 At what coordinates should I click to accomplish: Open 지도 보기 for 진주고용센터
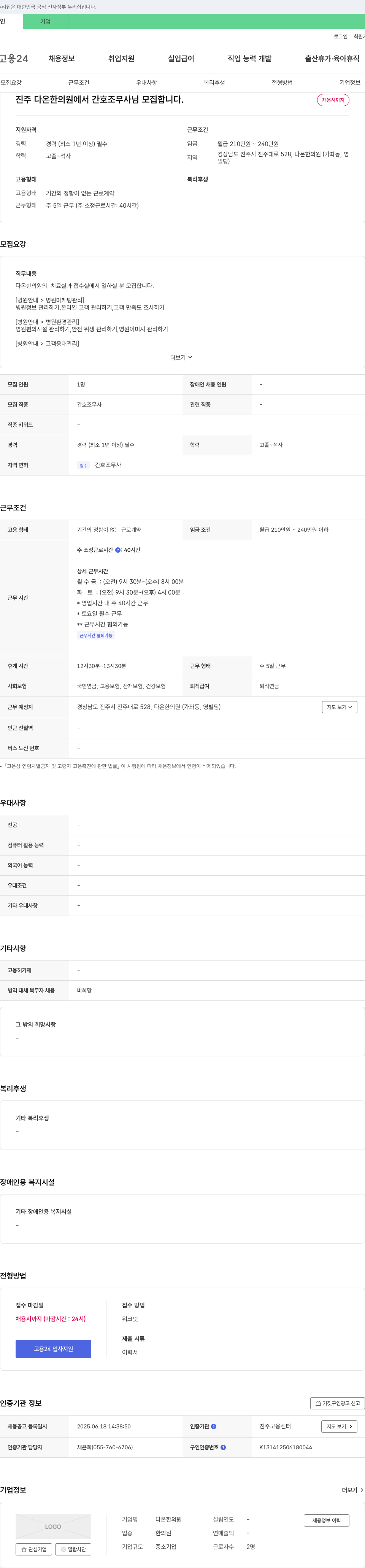pos(339,1426)
